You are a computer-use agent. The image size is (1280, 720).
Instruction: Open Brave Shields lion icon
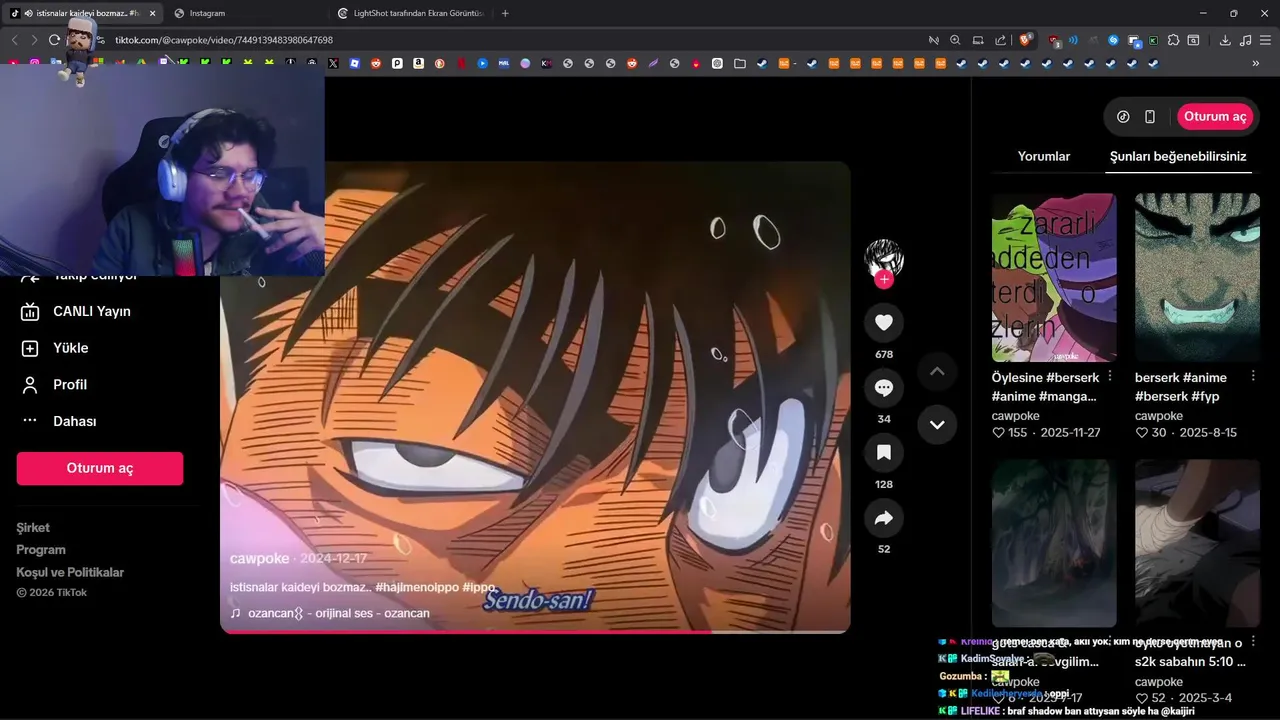click(x=1026, y=40)
